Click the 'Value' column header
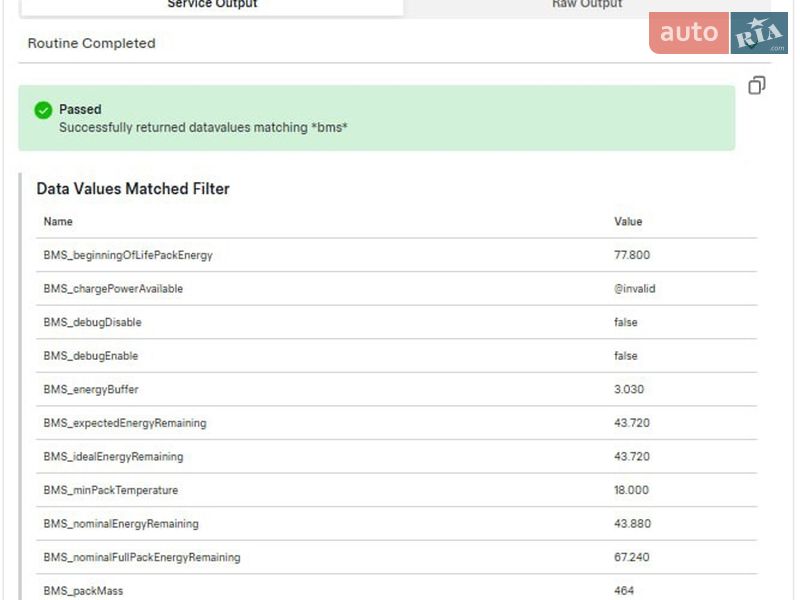This screenshot has height=600, width=800. coord(628,221)
